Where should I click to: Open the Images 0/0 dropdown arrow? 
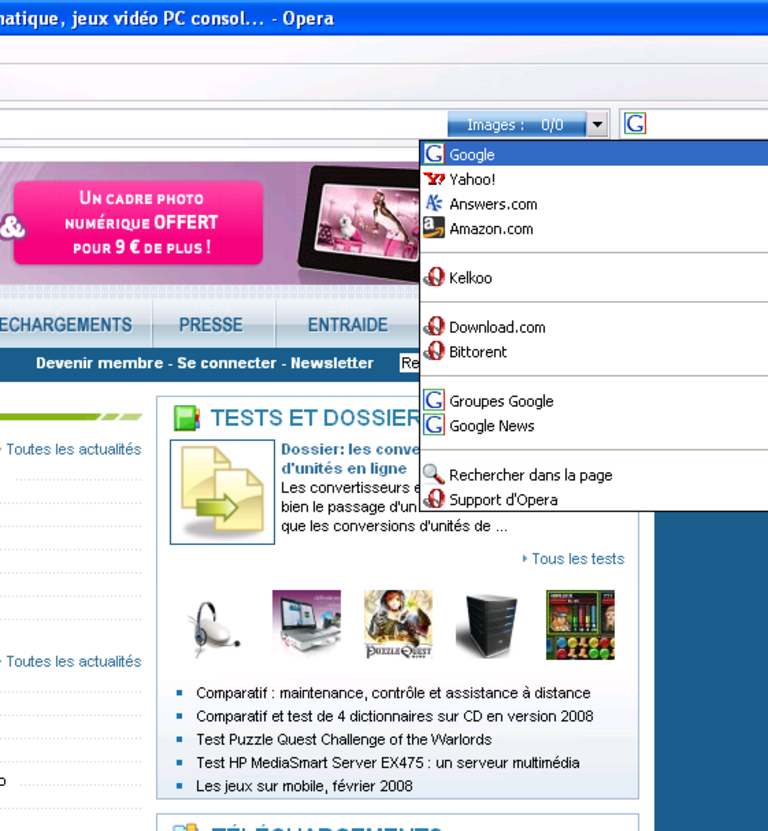[597, 125]
